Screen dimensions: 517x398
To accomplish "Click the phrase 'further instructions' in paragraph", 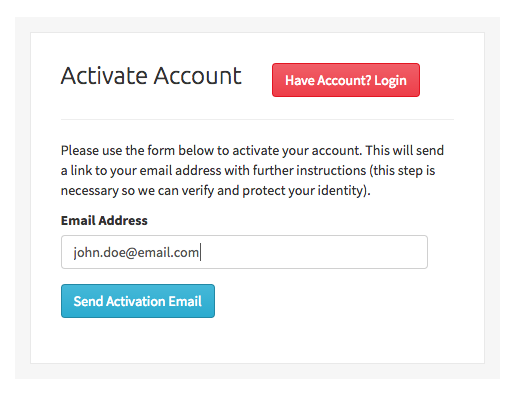I will coord(309,170).
